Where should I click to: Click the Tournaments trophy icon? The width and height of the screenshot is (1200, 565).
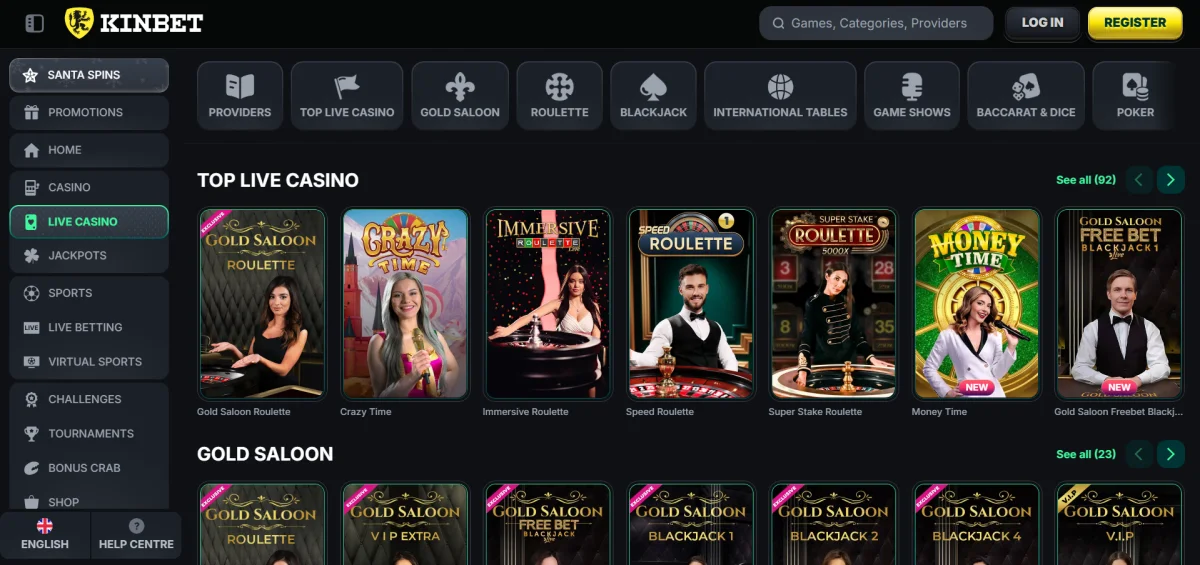[31, 433]
